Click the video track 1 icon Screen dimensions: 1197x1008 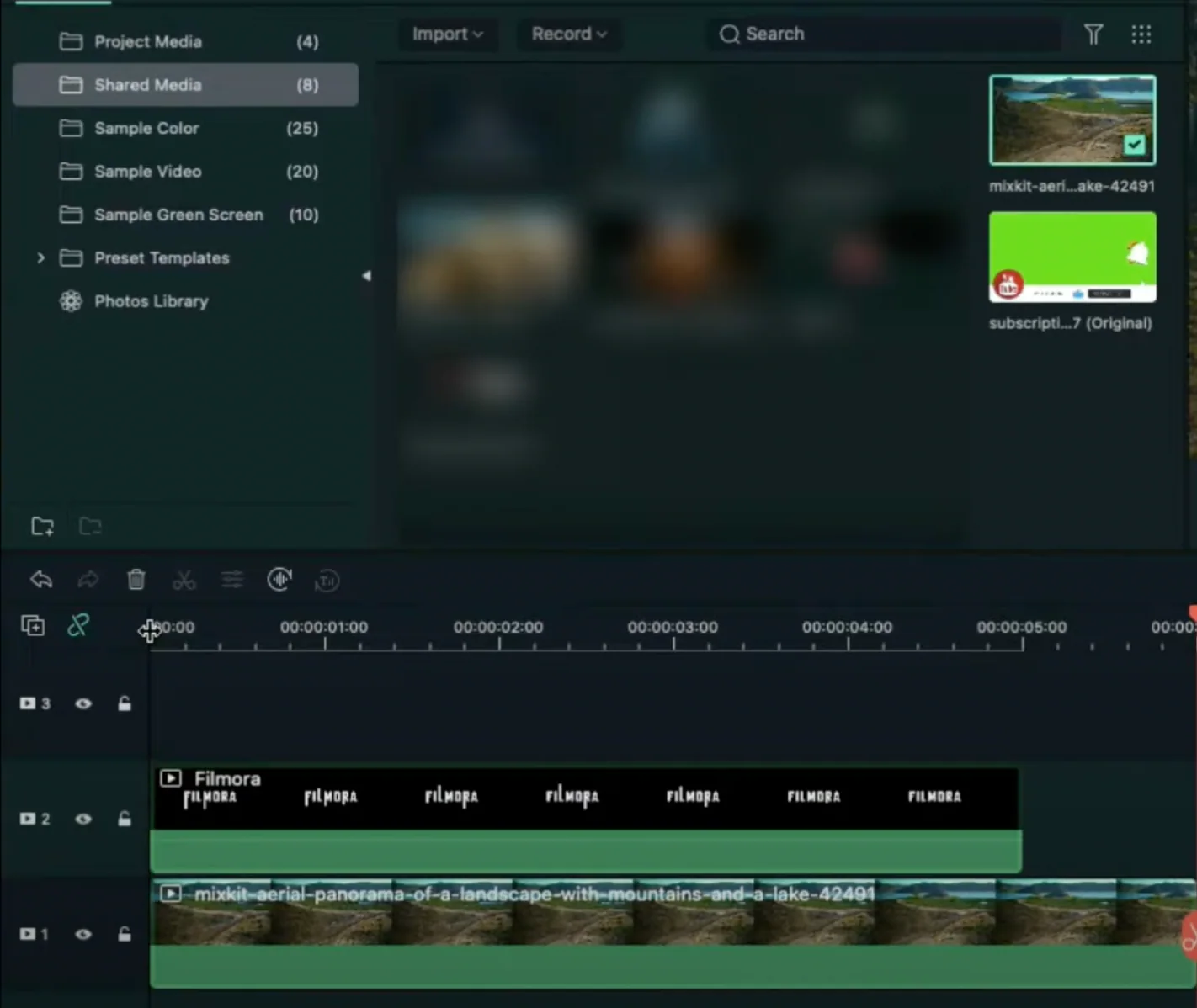[x=35, y=934]
